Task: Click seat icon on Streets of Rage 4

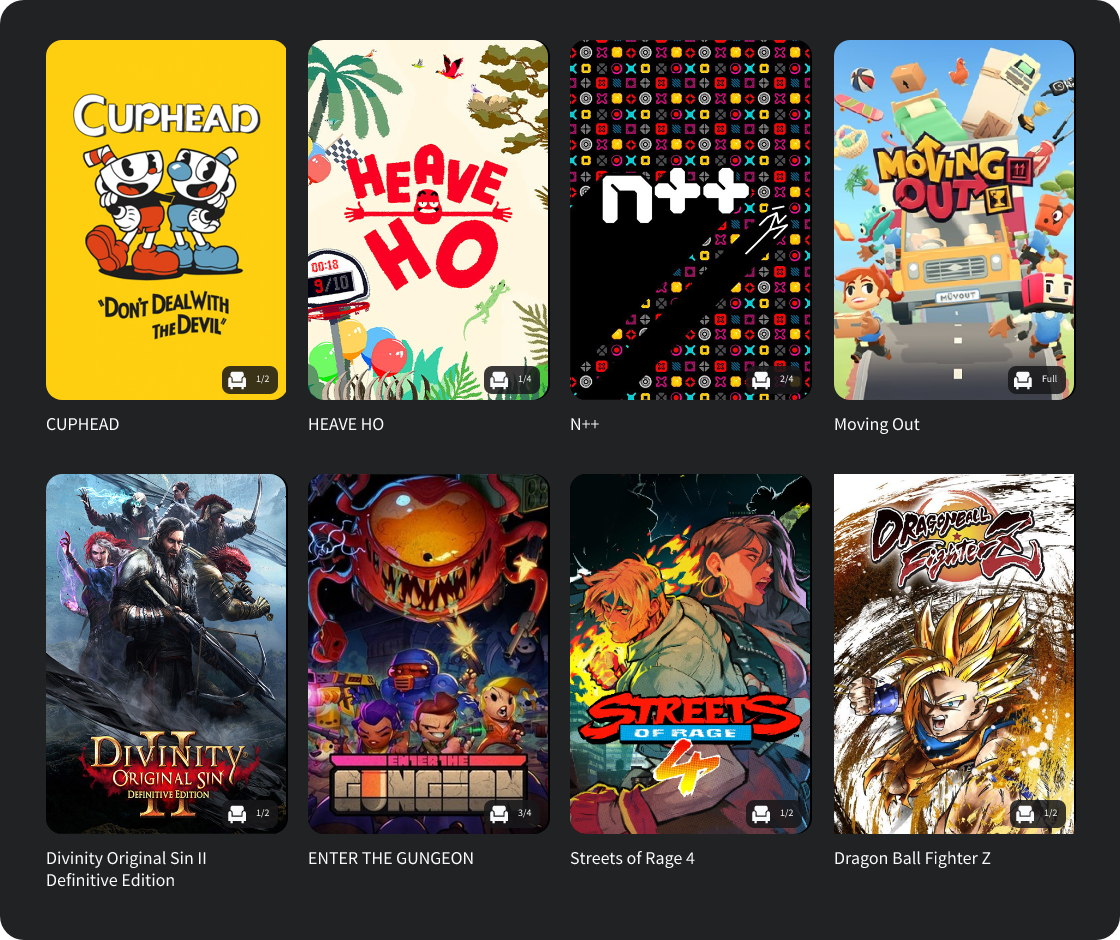Action: (761, 814)
